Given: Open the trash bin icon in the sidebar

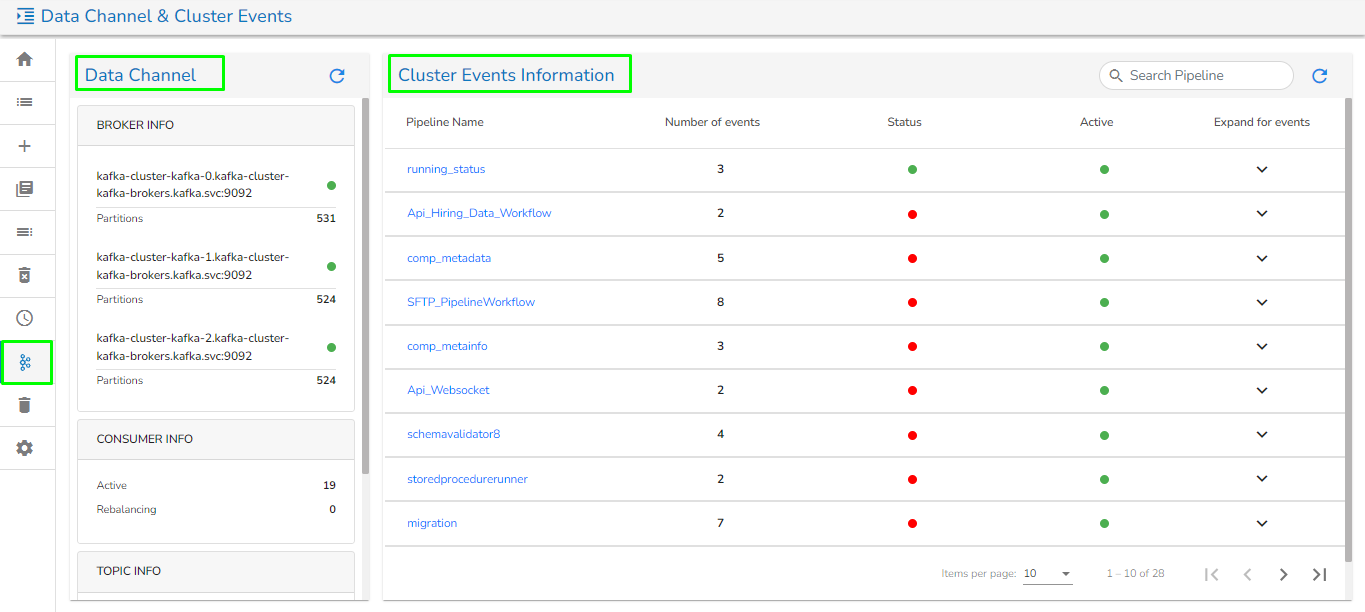Looking at the screenshot, I should 25,405.
